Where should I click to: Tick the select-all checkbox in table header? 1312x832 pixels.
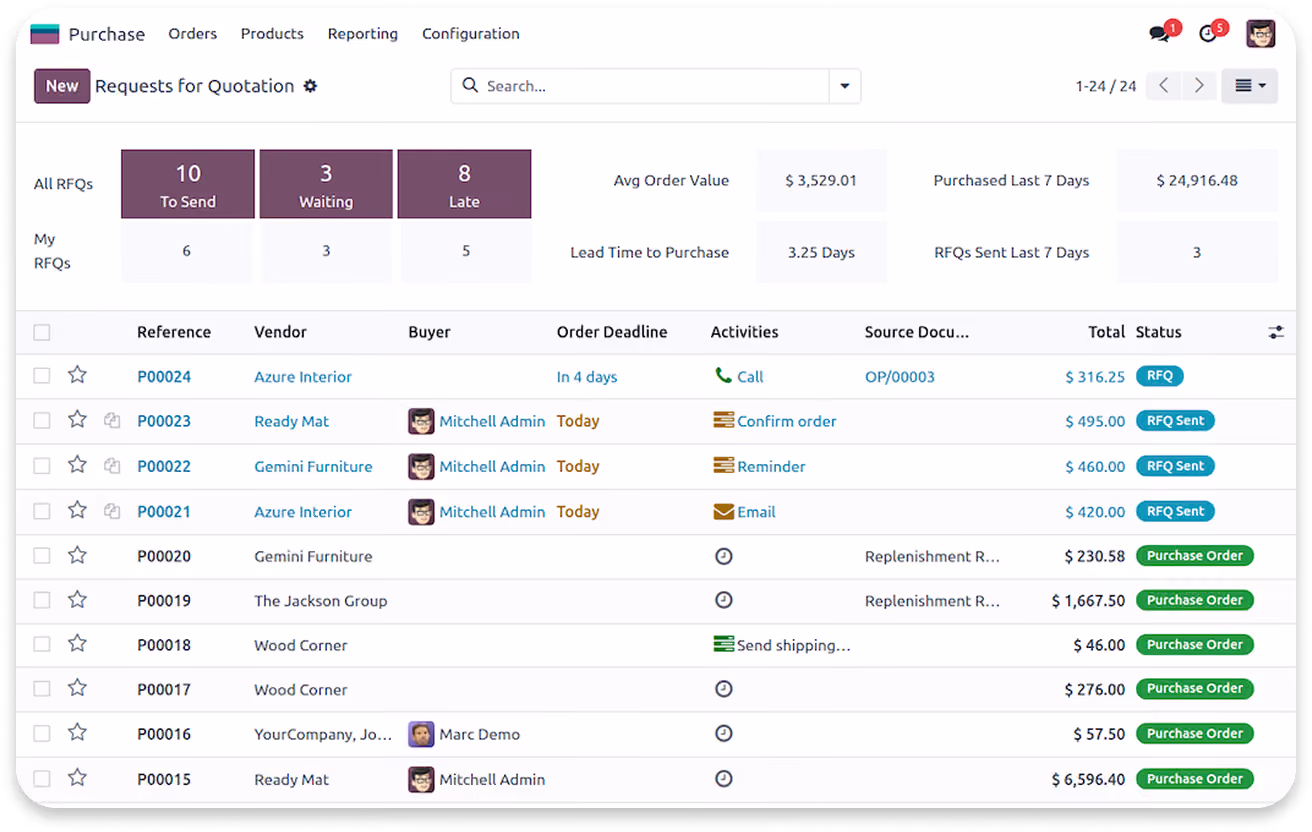click(x=42, y=332)
